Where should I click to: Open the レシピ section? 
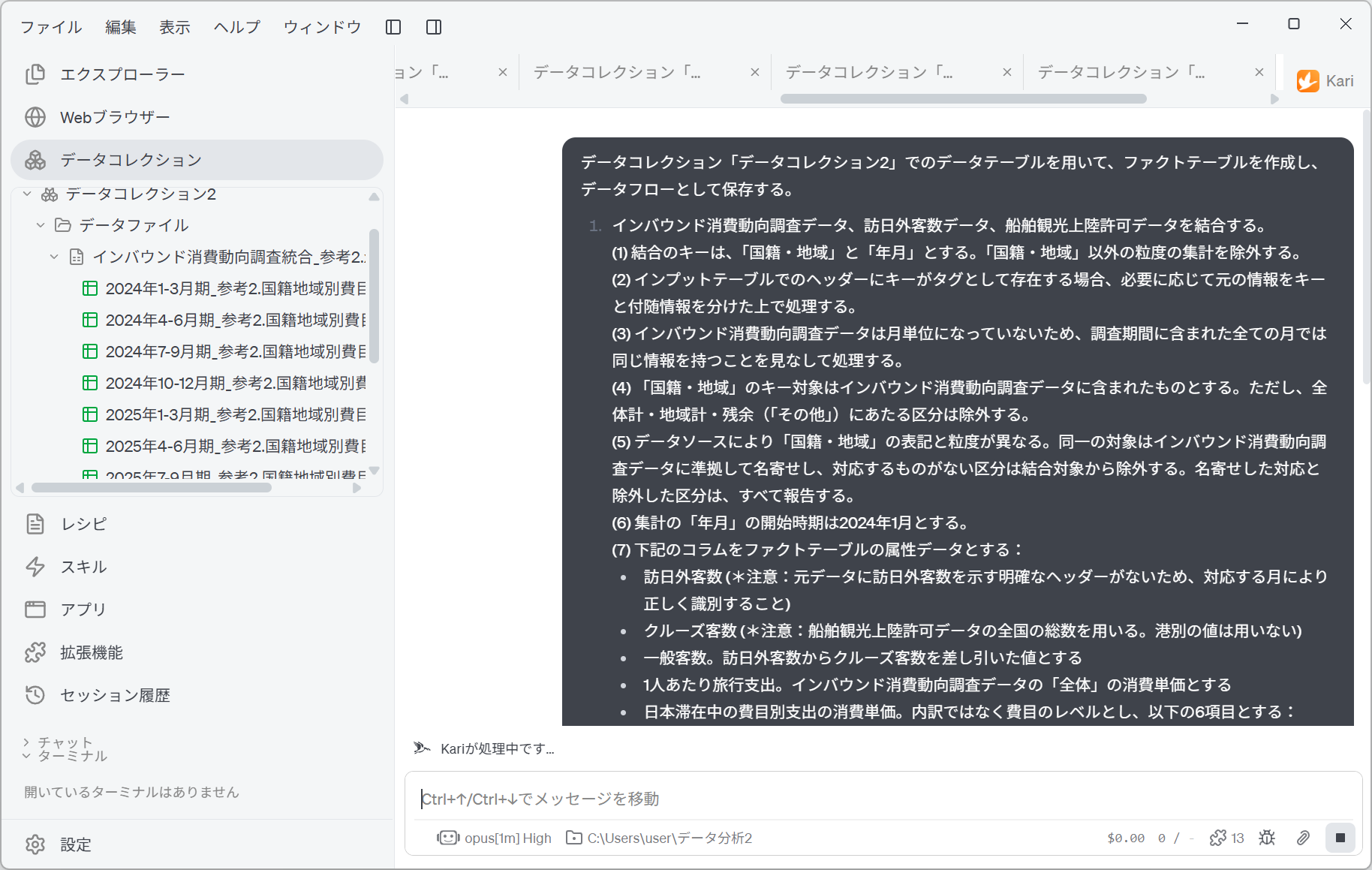pos(197,524)
